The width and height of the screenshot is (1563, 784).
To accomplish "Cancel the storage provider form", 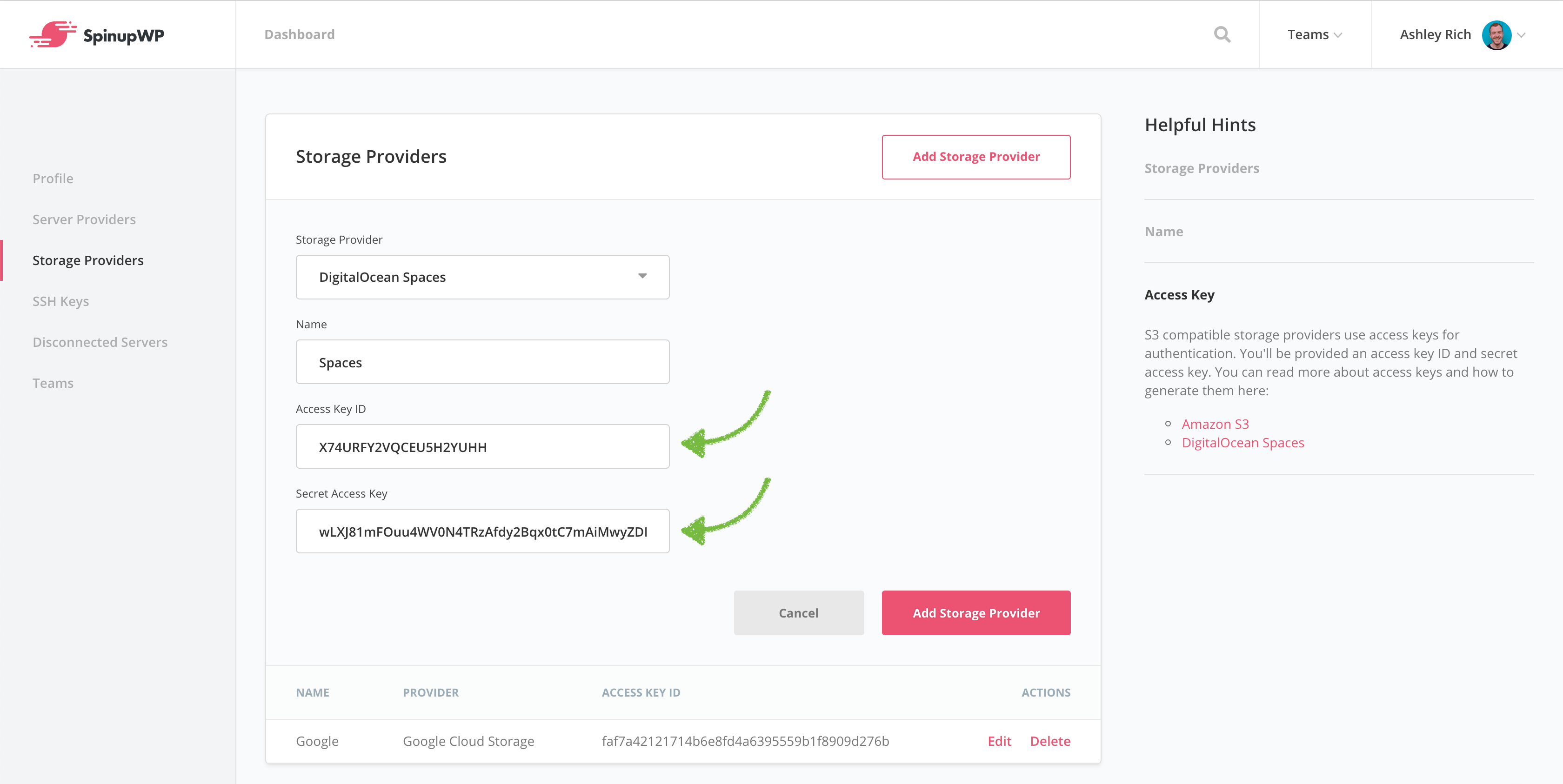I will (x=799, y=613).
